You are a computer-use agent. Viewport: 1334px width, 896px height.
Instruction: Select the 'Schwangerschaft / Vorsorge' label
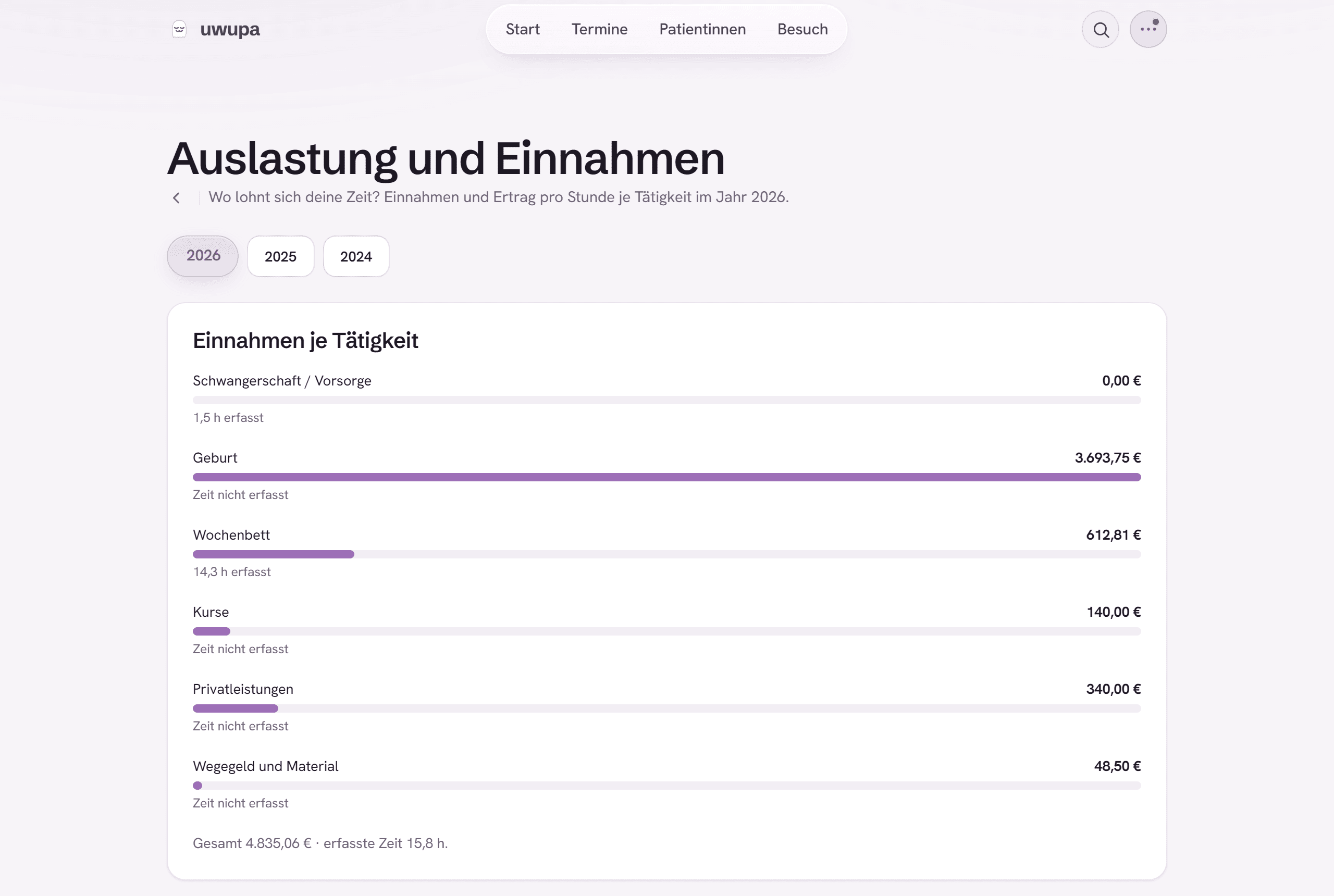pos(282,381)
